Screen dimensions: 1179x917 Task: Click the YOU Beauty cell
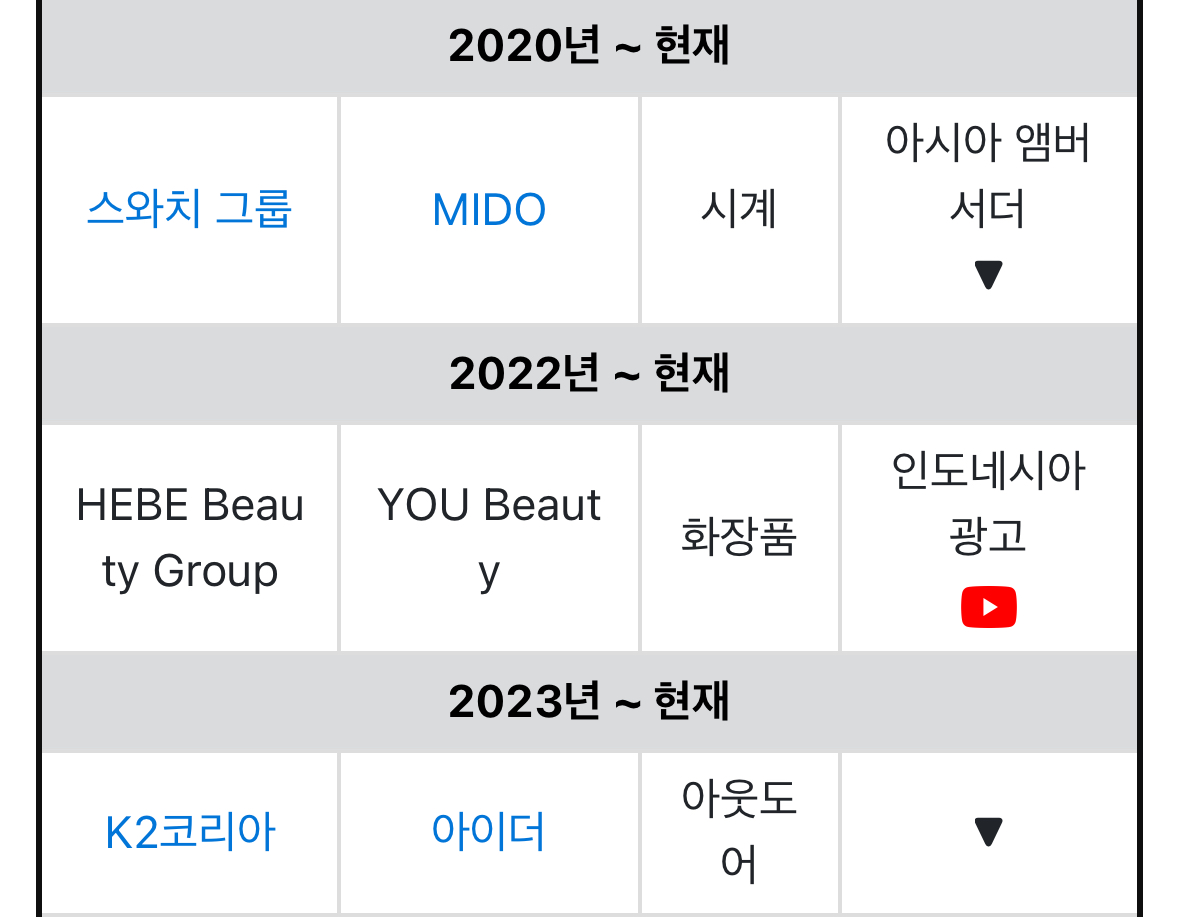pyautogui.click(x=489, y=537)
